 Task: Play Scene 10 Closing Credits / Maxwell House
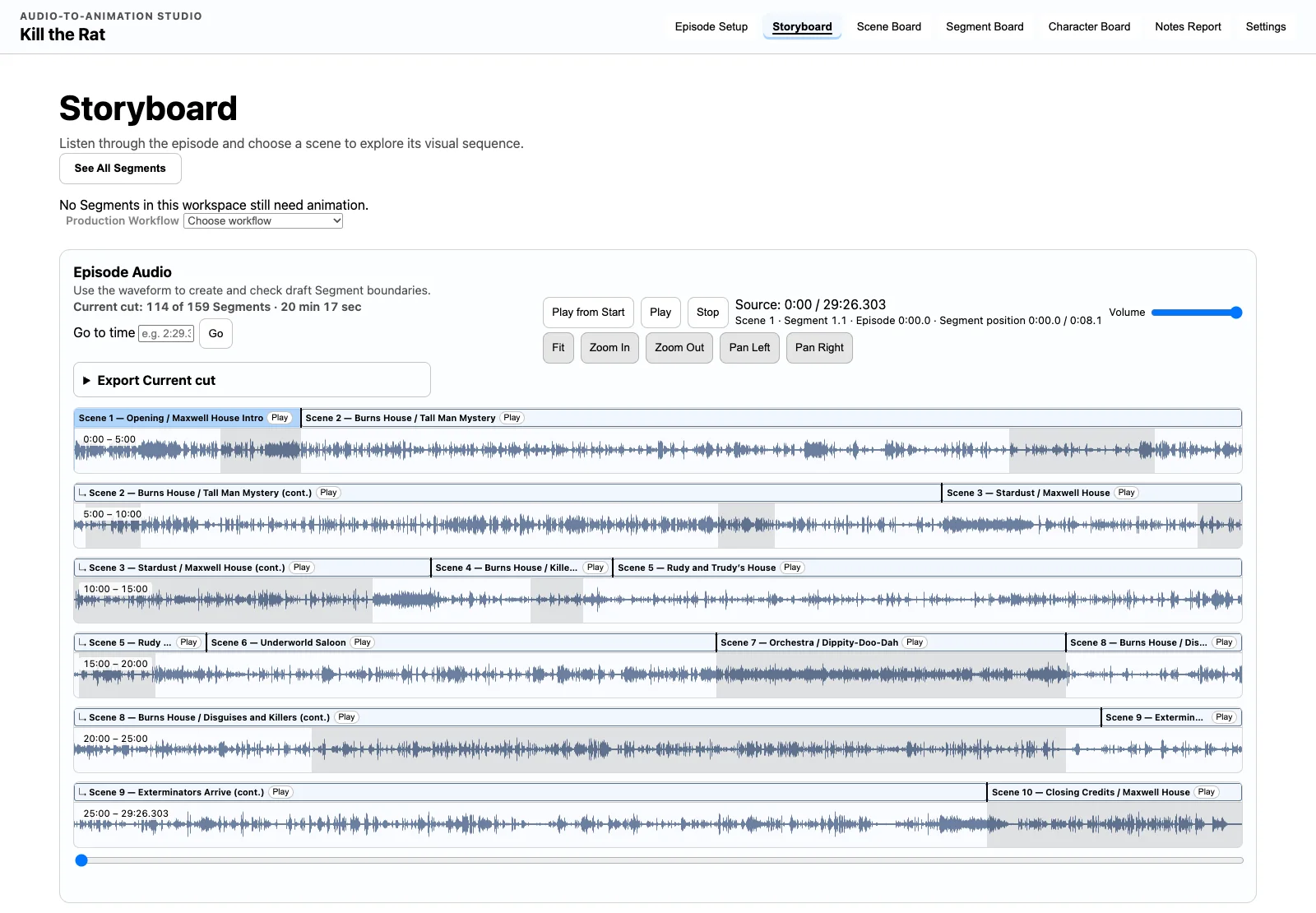(x=1206, y=792)
